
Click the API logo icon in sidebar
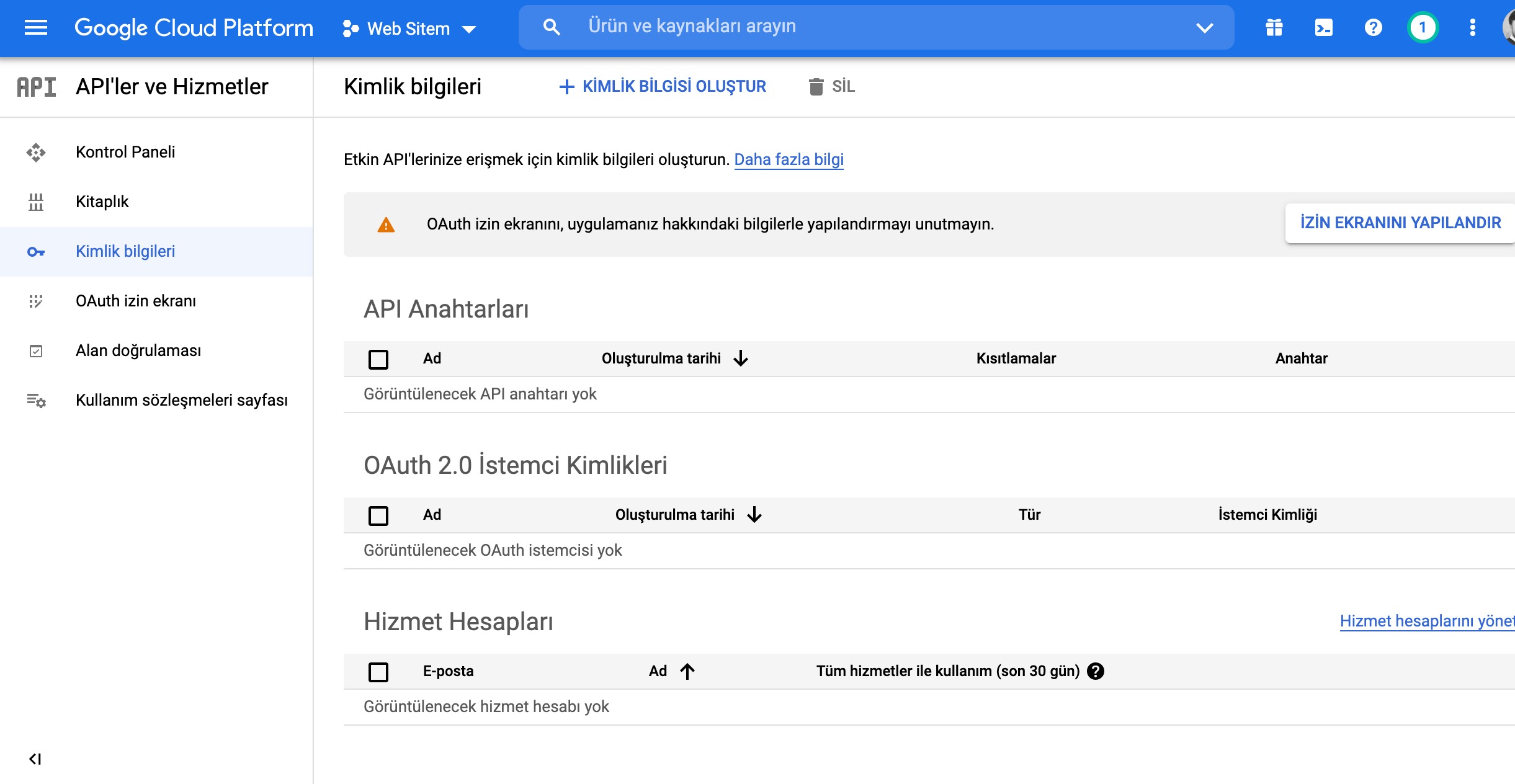click(x=36, y=87)
